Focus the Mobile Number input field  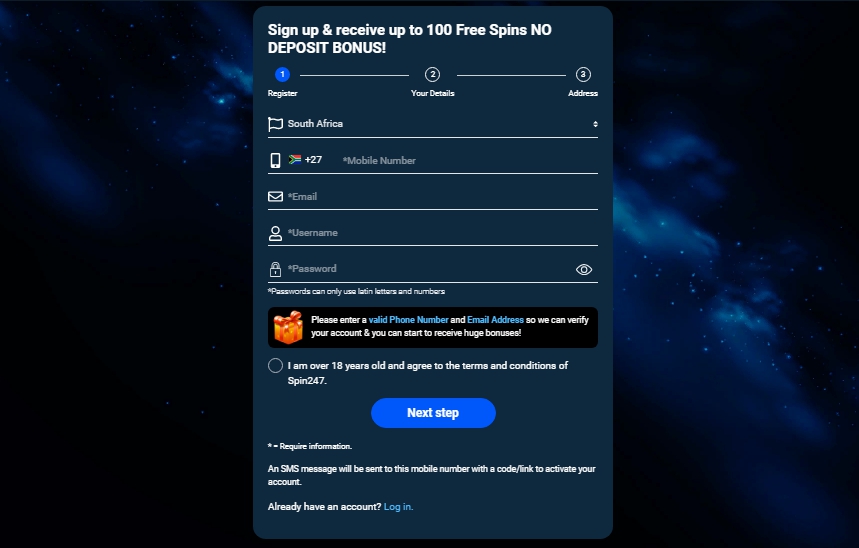point(469,161)
